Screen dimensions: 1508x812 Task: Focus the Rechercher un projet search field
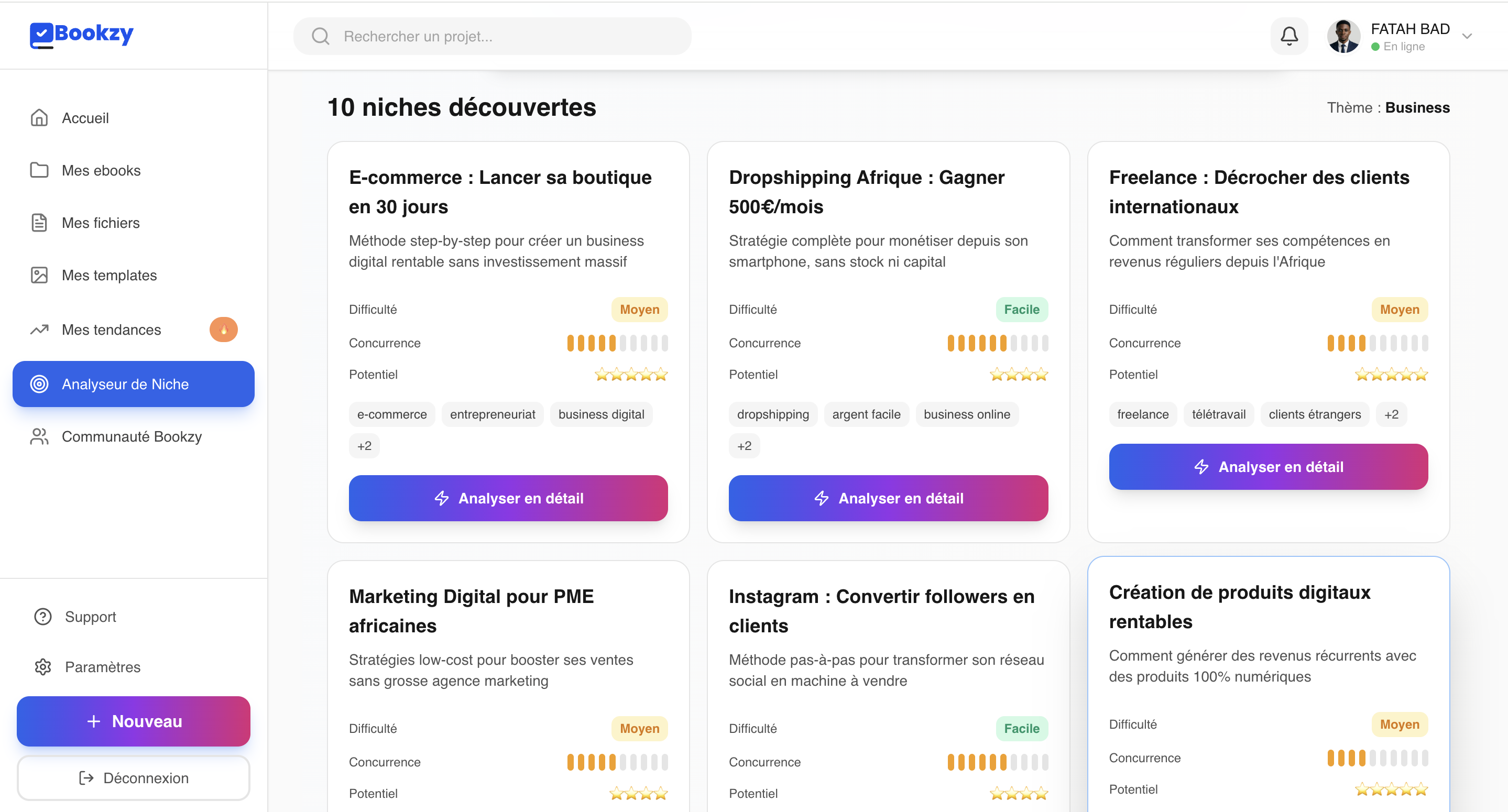(x=504, y=36)
